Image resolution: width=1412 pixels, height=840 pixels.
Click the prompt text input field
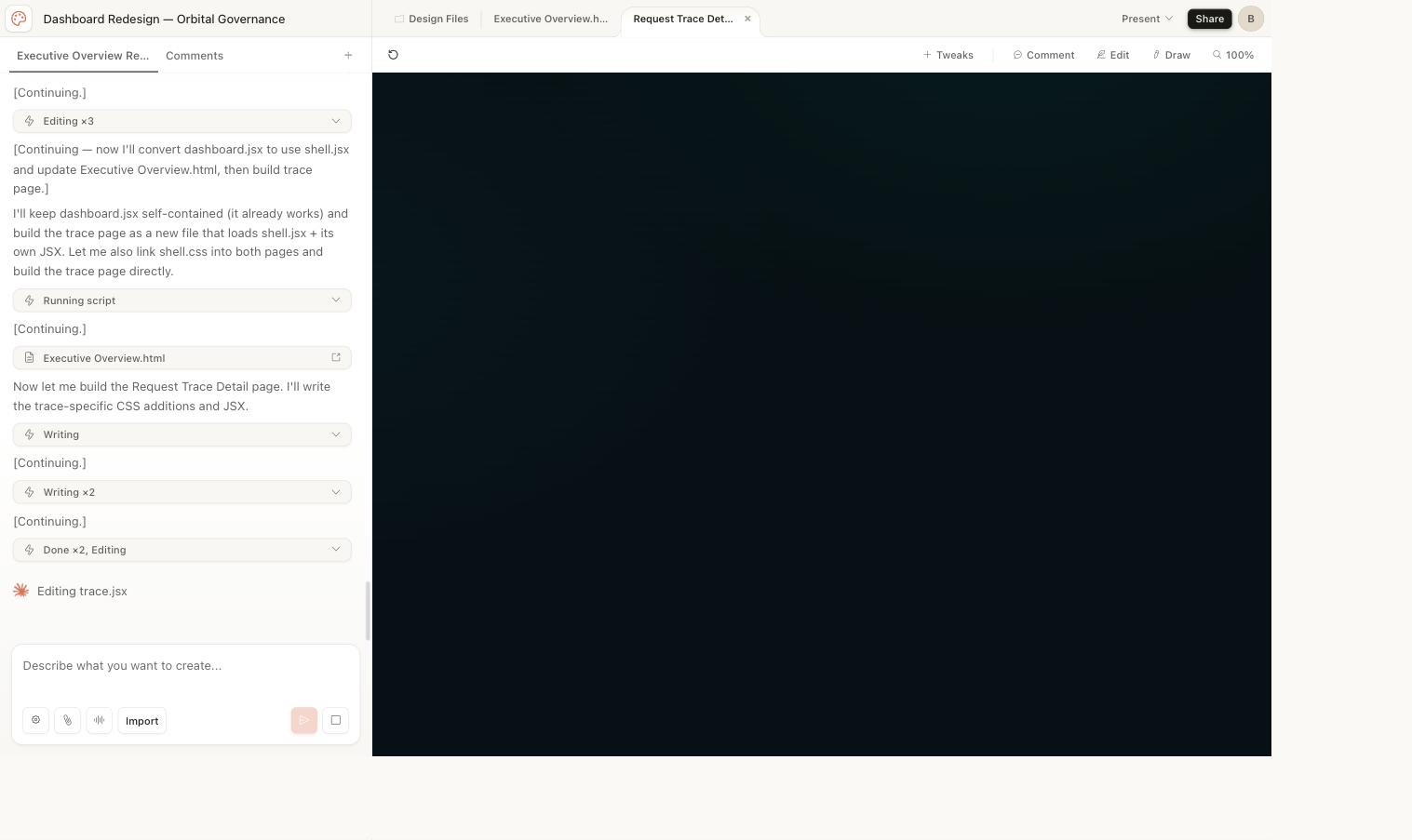[185, 666]
